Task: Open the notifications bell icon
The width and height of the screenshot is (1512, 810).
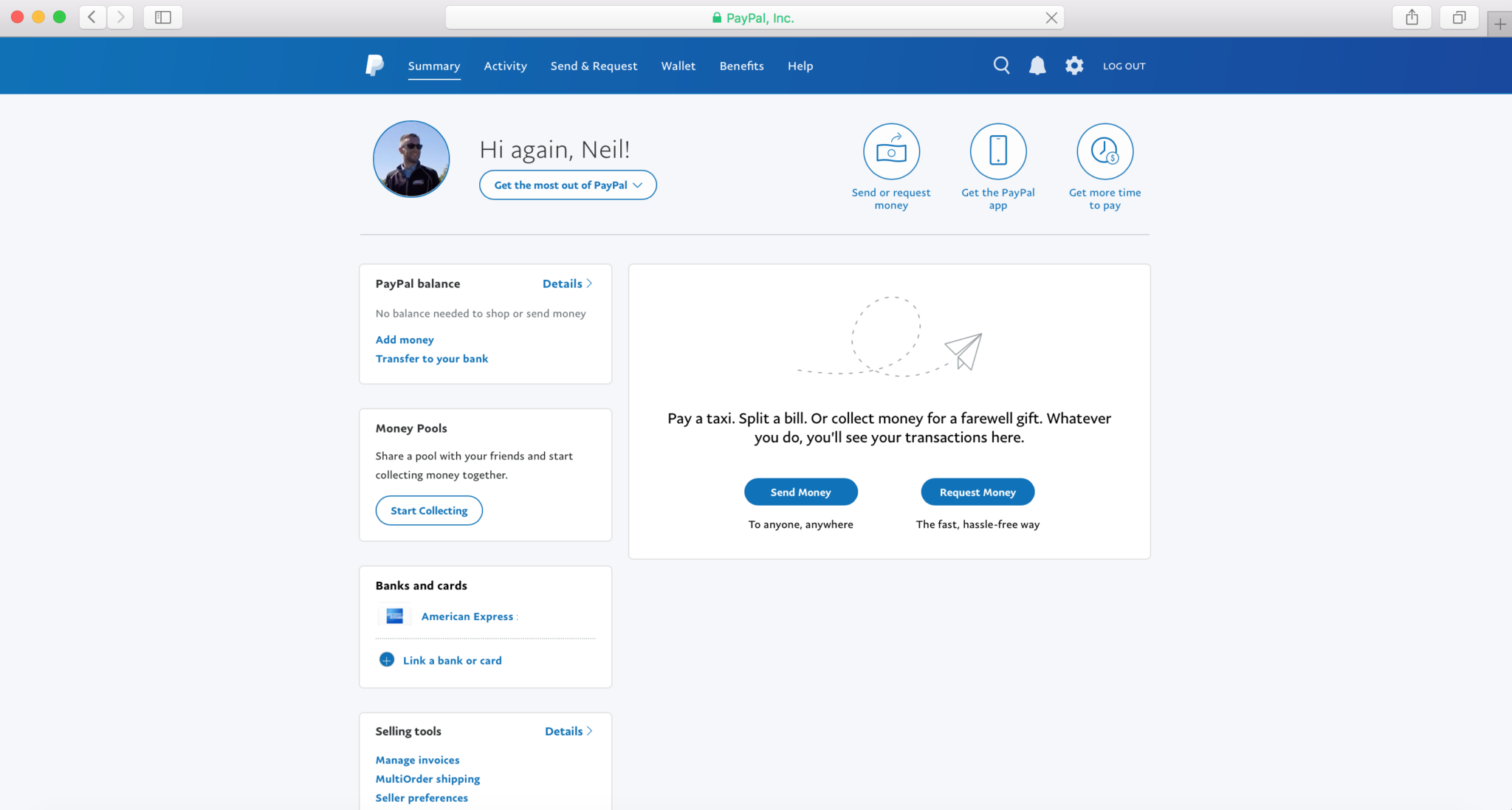Action: [1037, 66]
